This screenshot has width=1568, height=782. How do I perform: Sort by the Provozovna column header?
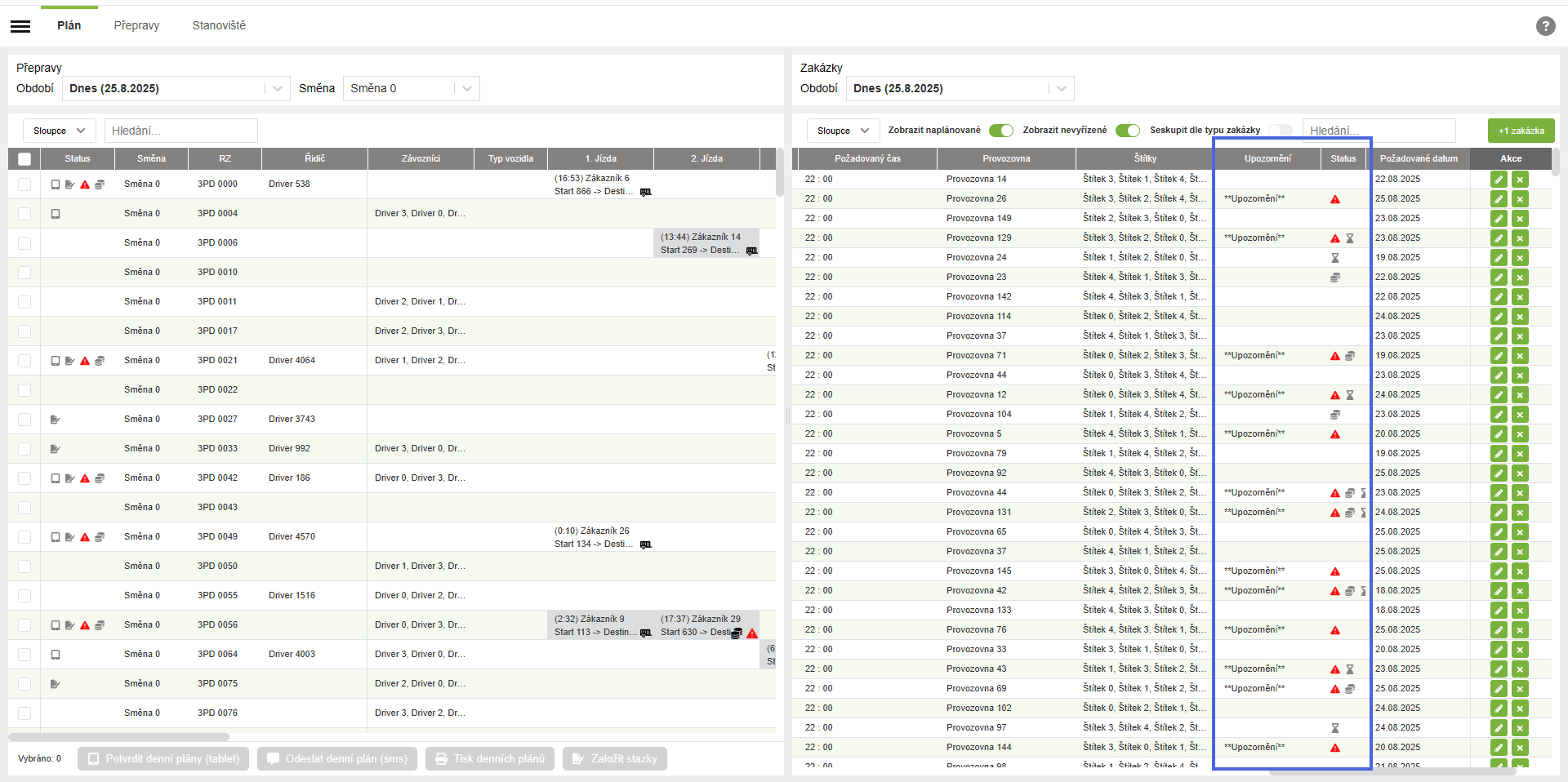pyautogui.click(x=1006, y=158)
